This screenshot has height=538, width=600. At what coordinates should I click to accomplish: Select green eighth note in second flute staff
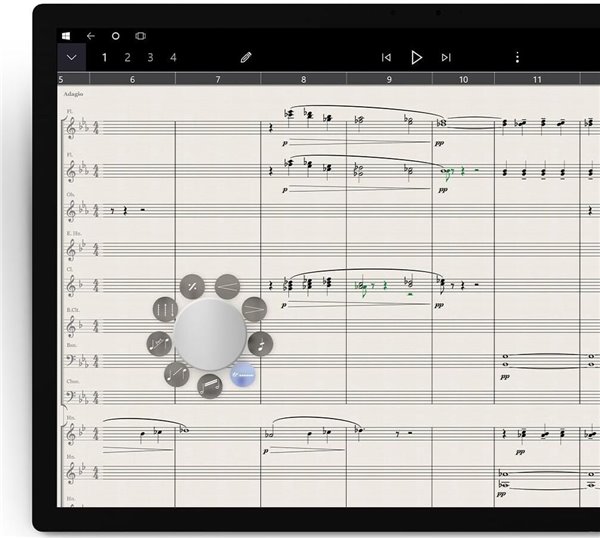[447, 173]
